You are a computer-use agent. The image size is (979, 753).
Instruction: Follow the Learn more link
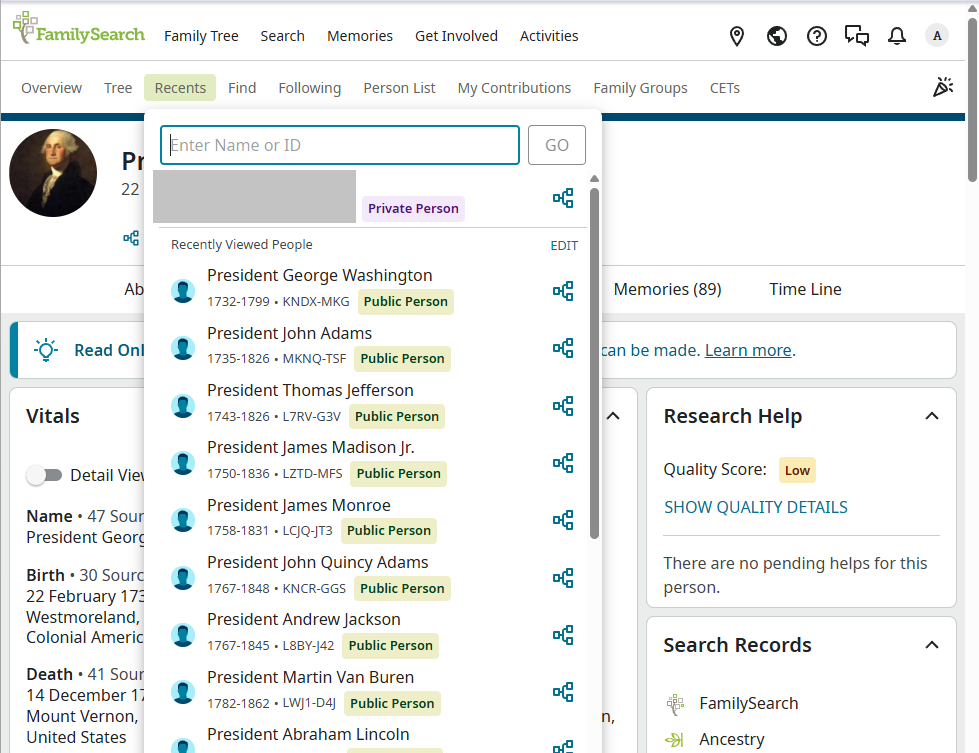[x=748, y=350]
